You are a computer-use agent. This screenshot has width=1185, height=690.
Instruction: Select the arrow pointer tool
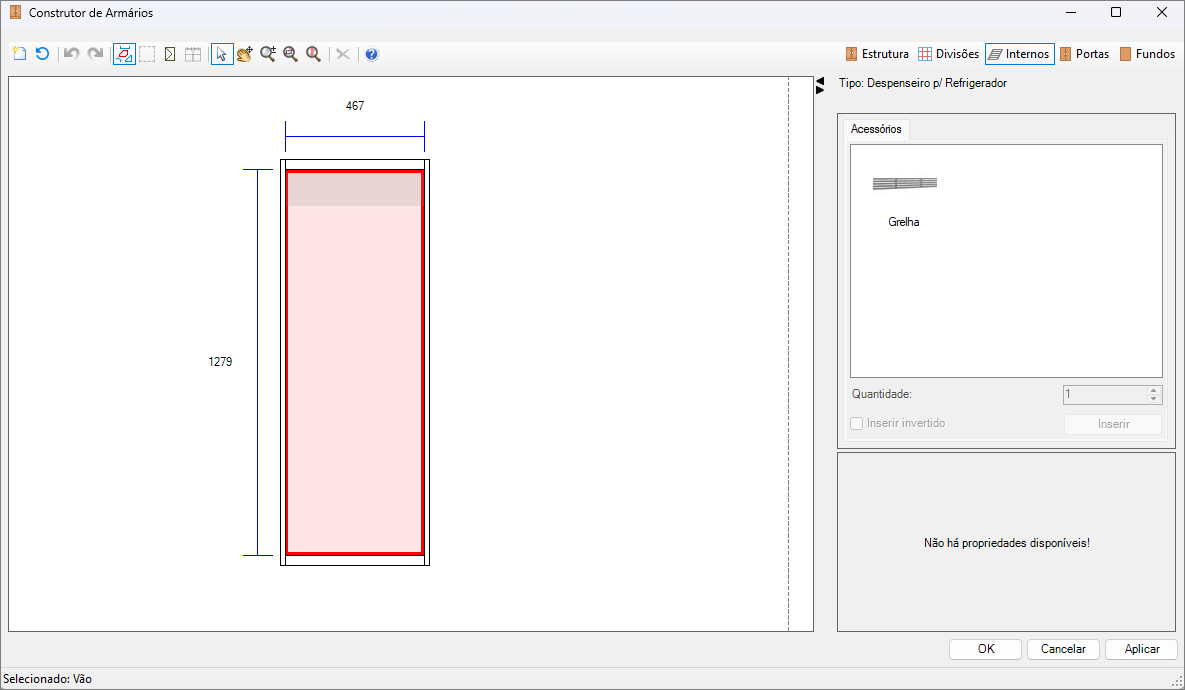222,54
